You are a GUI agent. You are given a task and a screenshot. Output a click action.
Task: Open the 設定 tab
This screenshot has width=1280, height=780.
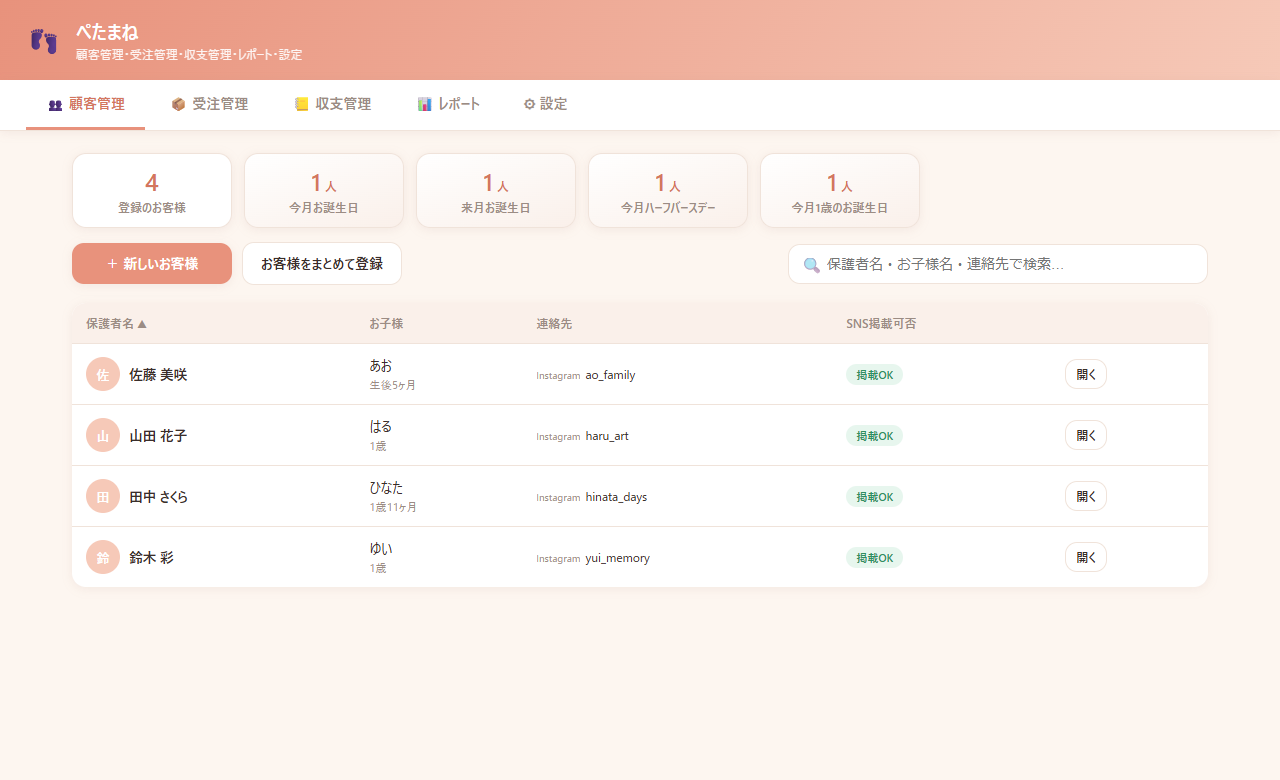tap(545, 104)
